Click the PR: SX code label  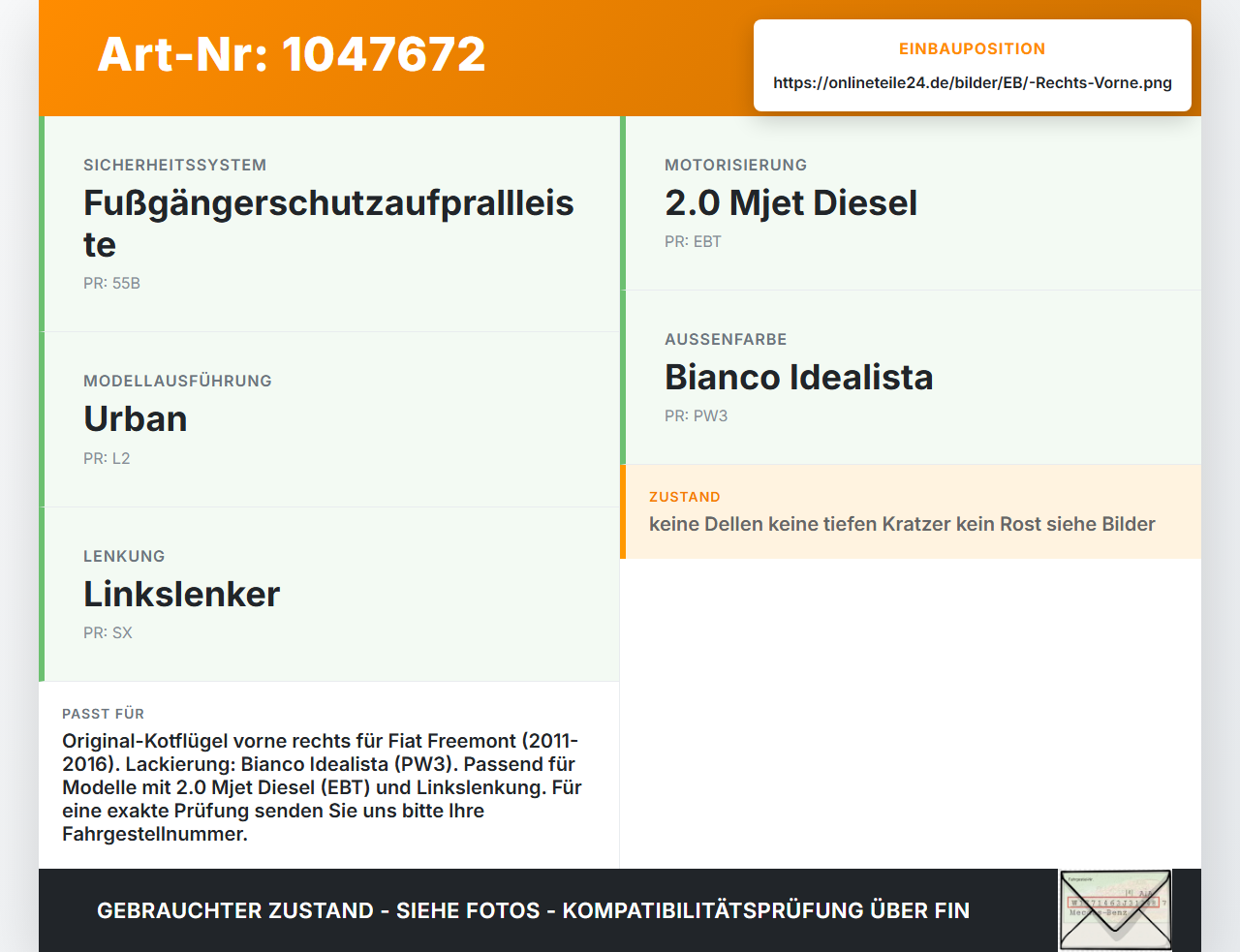[108, 632]
